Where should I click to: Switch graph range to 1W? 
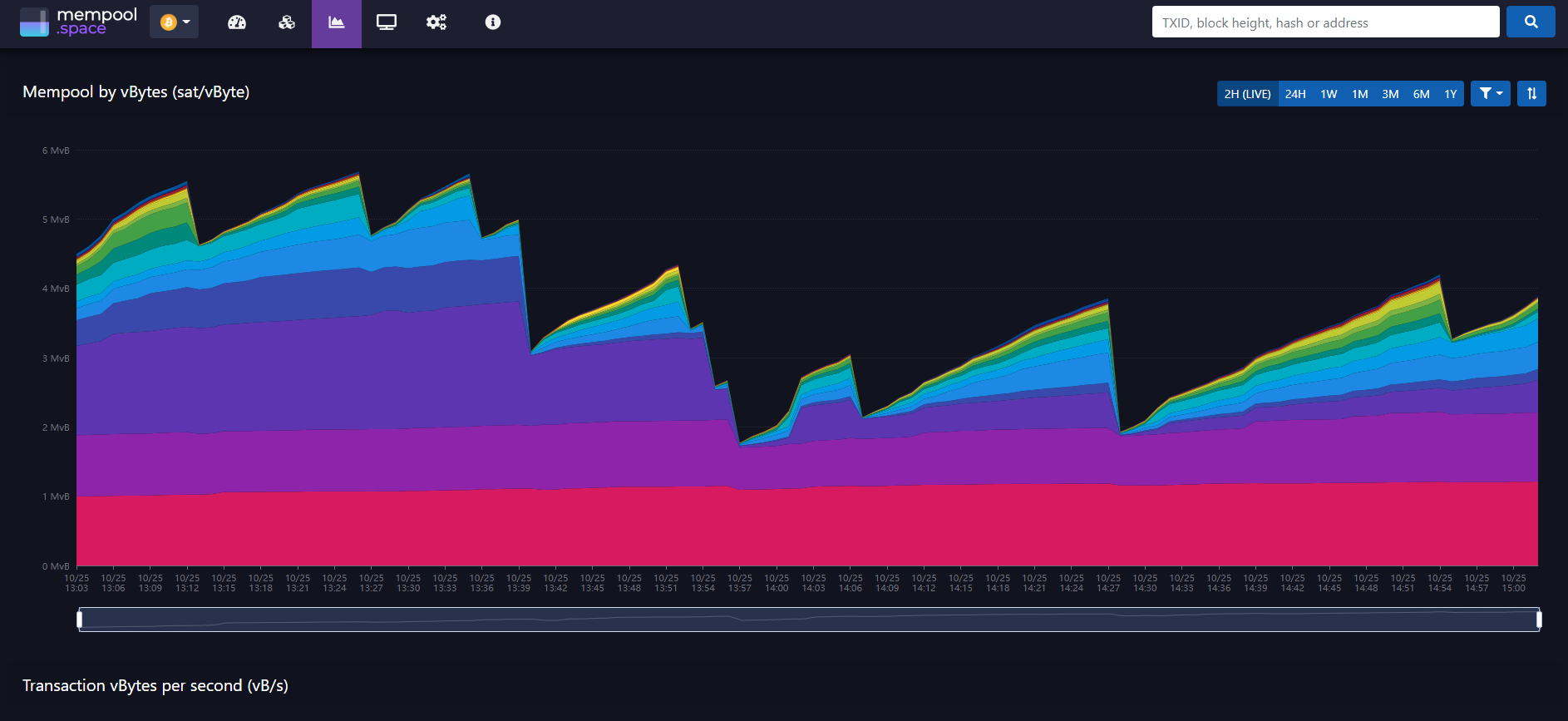click(1329, 94)
